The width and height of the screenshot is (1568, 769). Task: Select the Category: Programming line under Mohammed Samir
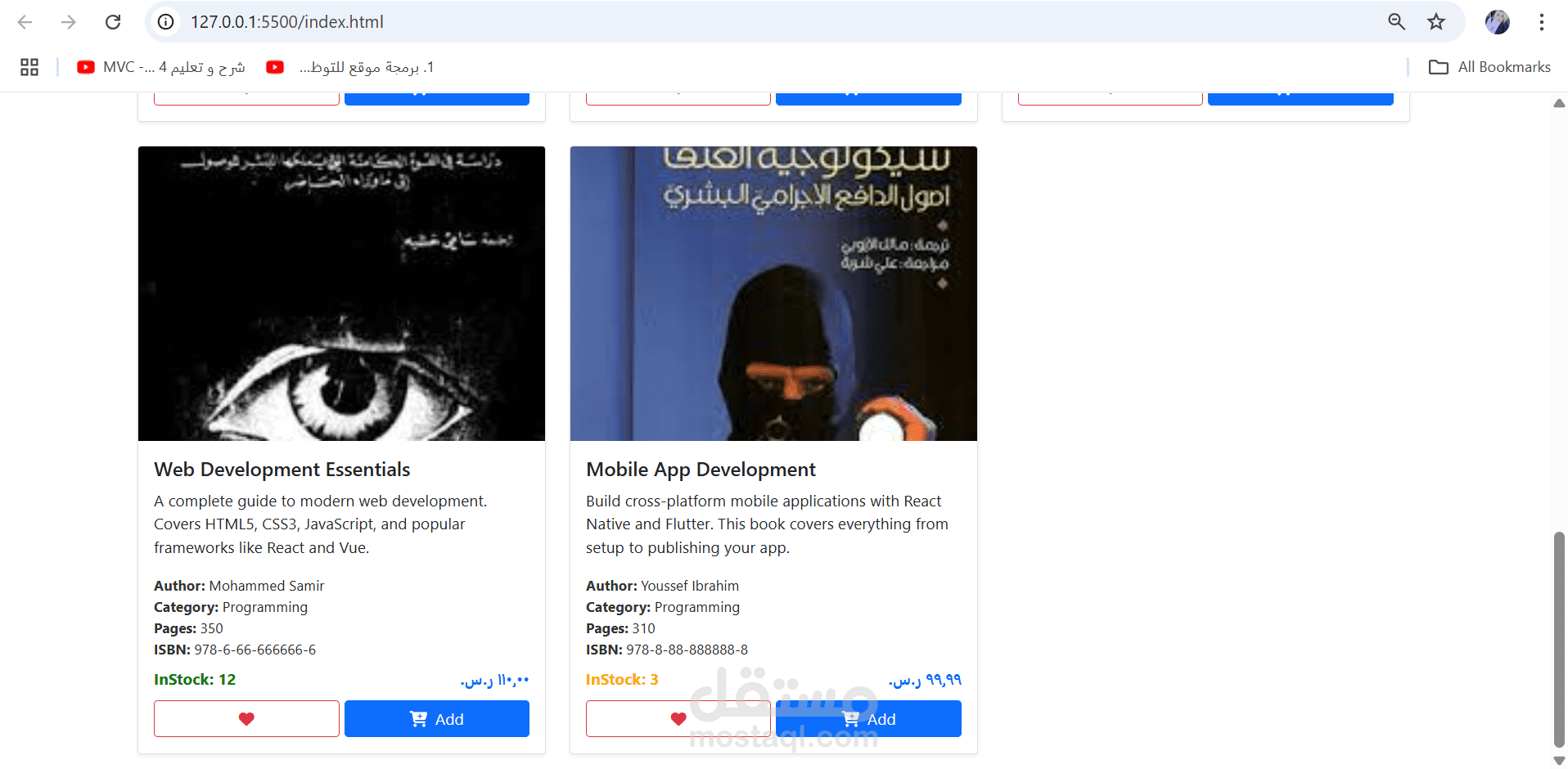[231, 607]
